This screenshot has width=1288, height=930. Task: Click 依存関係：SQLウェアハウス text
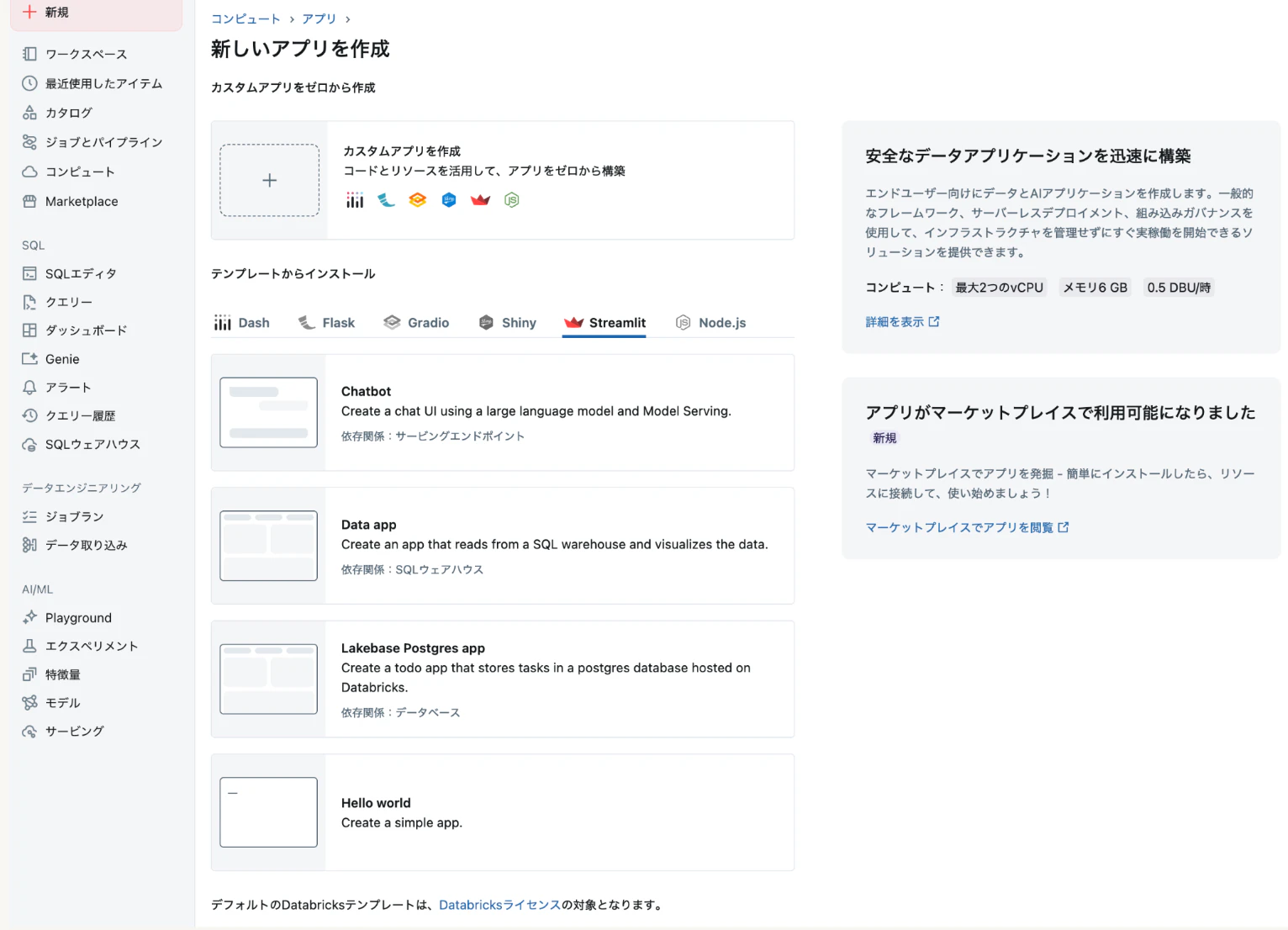pyautogui.click(x=412, y=569)
